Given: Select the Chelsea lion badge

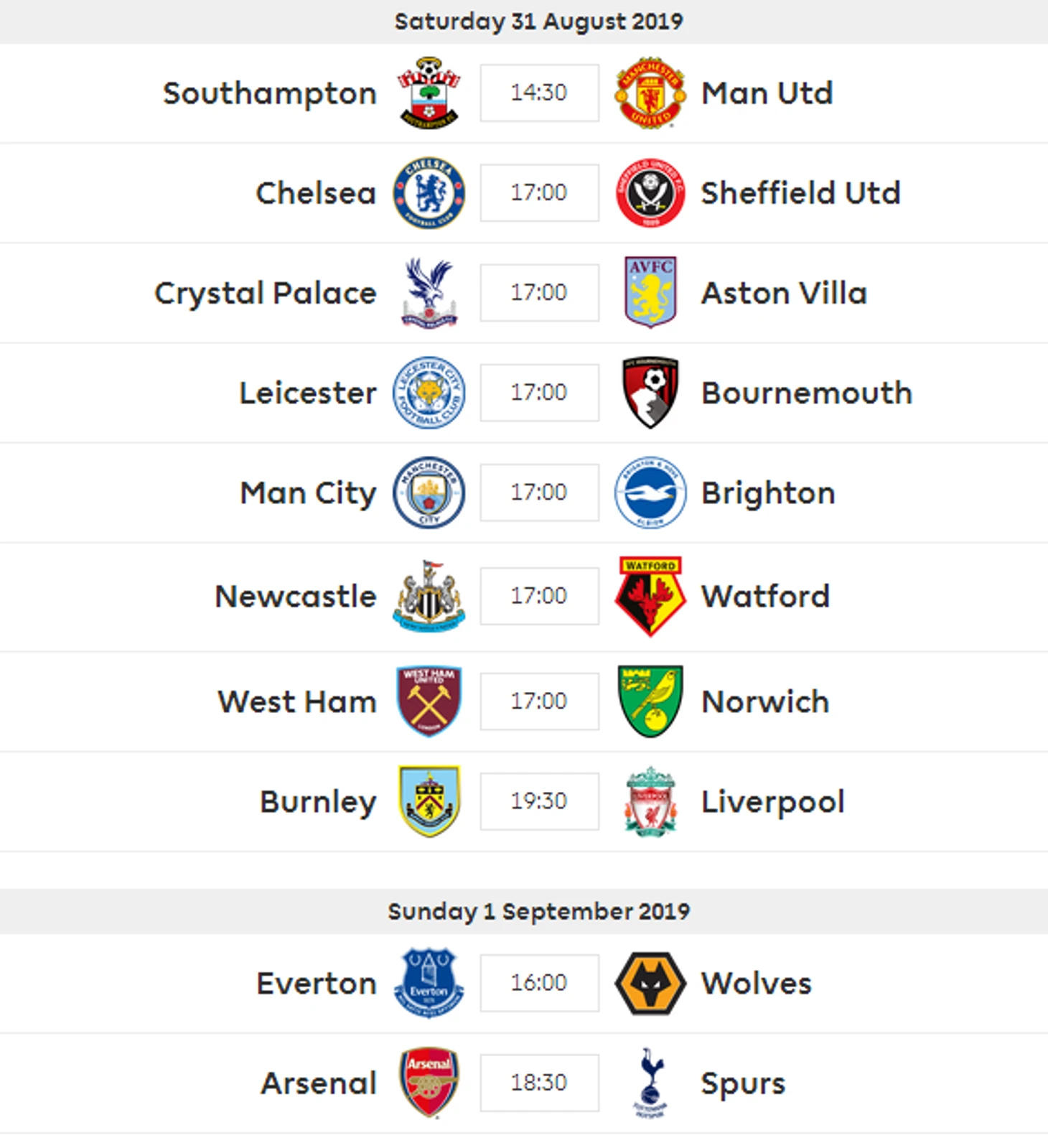Looking at the screenshot, I should 429,192.
